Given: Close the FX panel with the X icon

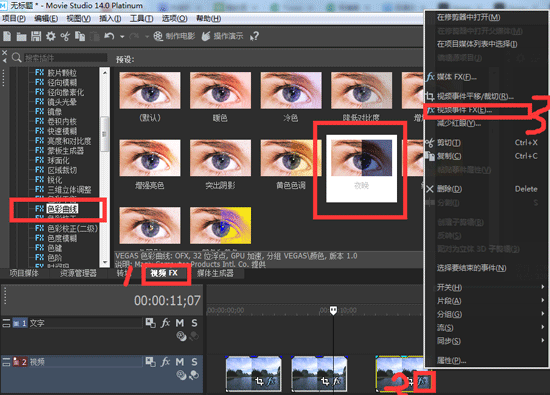Looking at the screenshot, I should (x=5, y=53).
